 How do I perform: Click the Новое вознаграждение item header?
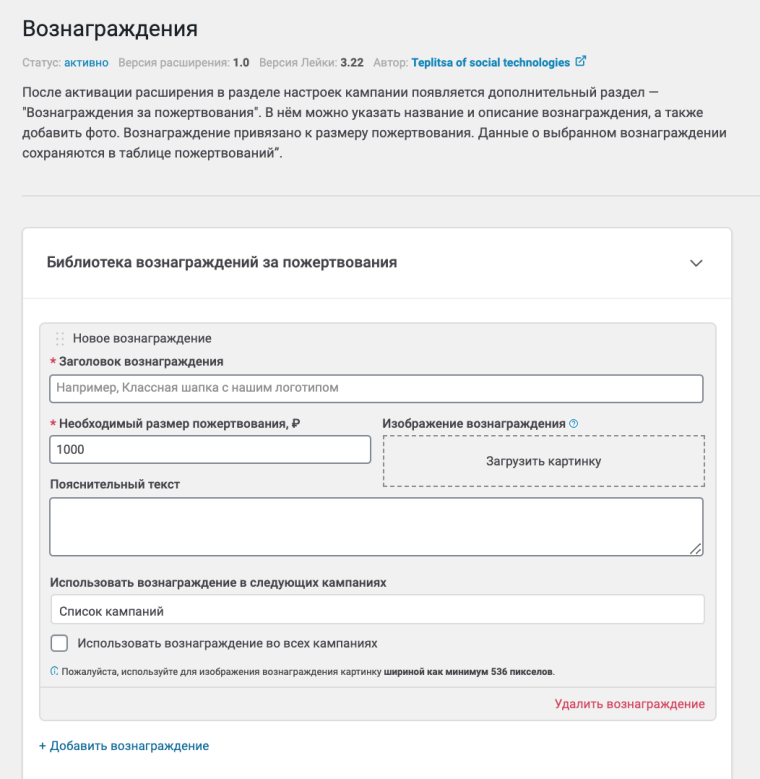142,339
